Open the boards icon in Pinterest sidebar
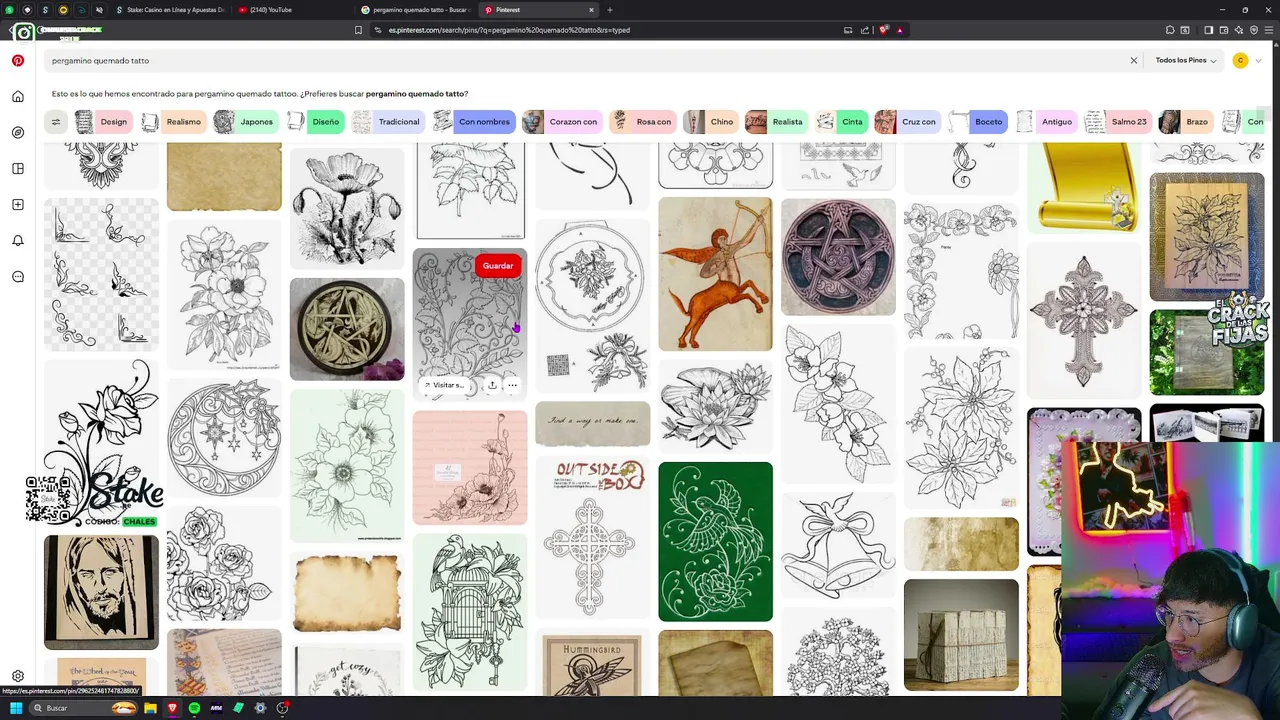Image resolution: width=1280 pixels, height=720 pixels. click(x=18, y=169)
